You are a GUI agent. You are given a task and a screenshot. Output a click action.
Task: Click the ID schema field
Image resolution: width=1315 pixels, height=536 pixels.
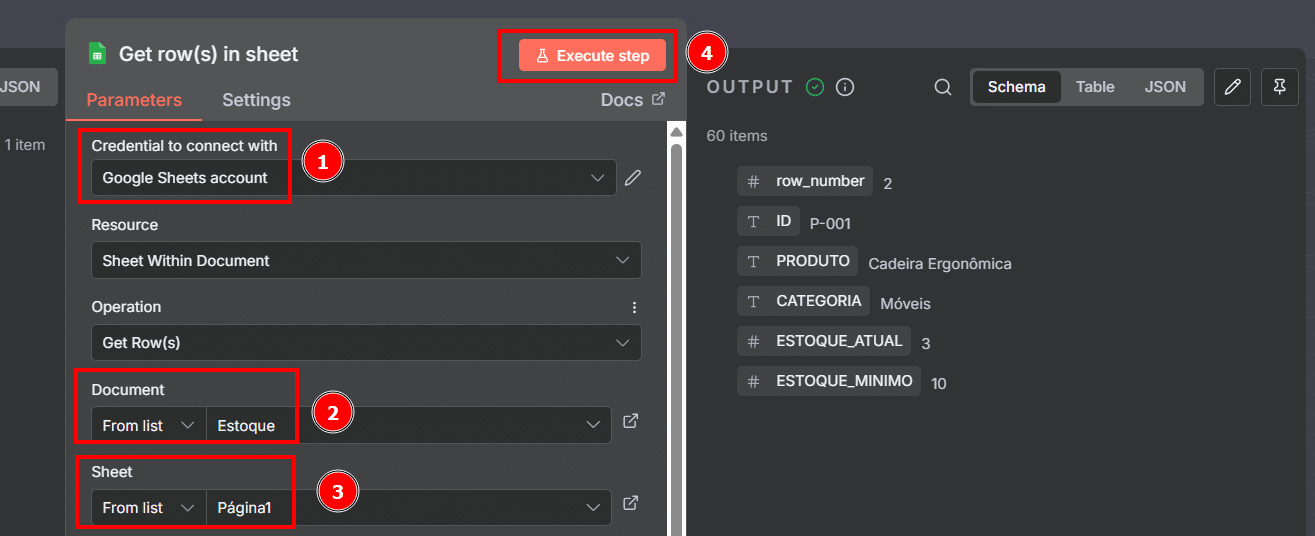click(x=768, y=222)
